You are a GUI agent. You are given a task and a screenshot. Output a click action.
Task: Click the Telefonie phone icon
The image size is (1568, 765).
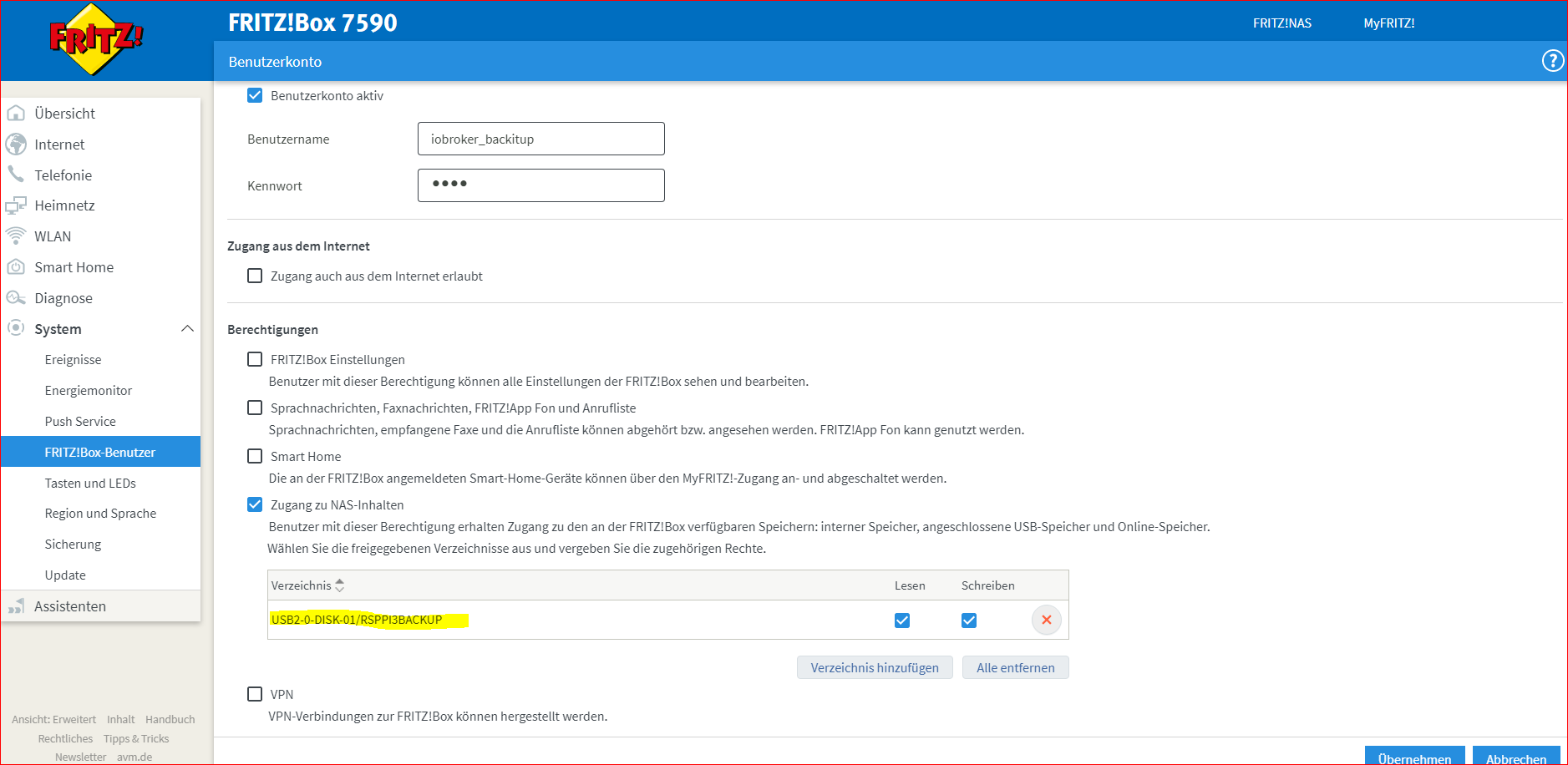click(x=16, y=175)
